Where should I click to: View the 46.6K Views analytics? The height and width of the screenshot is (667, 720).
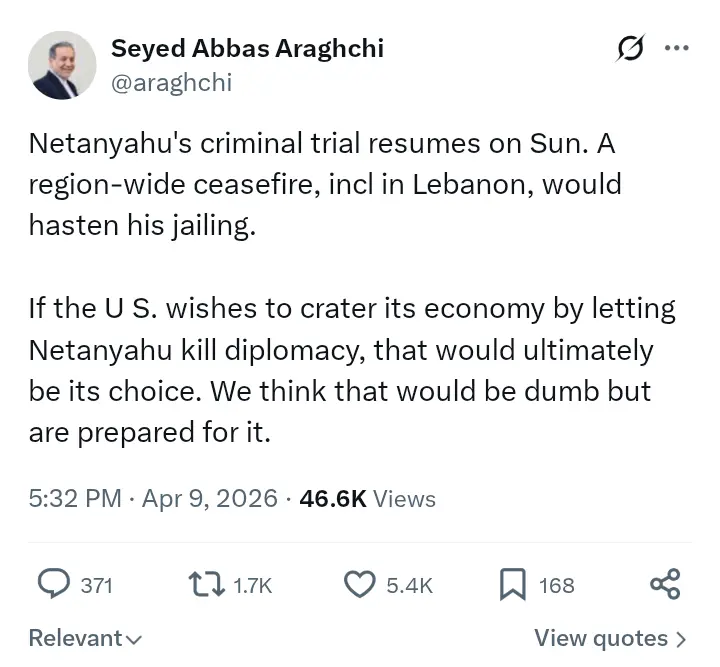(367, 498)
